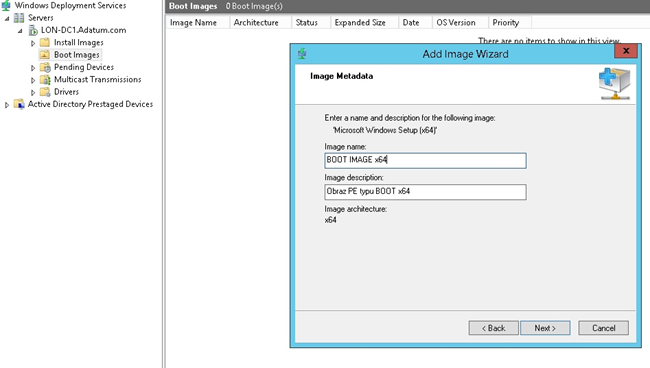Sort by Priority column header
Screen dimensions: 650x368
tap(509, 22)
